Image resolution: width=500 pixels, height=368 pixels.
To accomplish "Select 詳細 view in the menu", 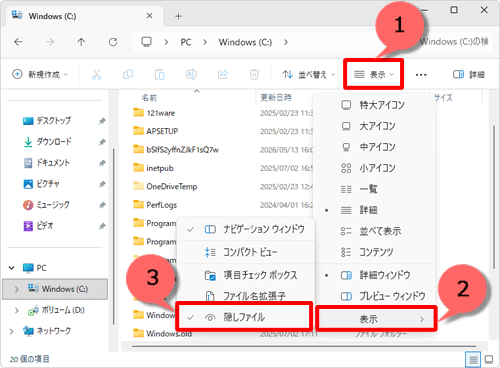I will (375, 210).
